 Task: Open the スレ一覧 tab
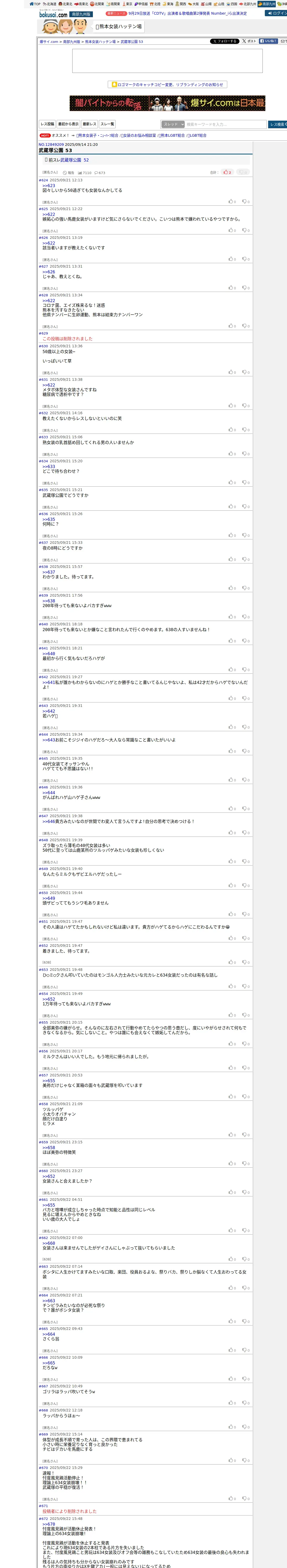click(107, 124)
